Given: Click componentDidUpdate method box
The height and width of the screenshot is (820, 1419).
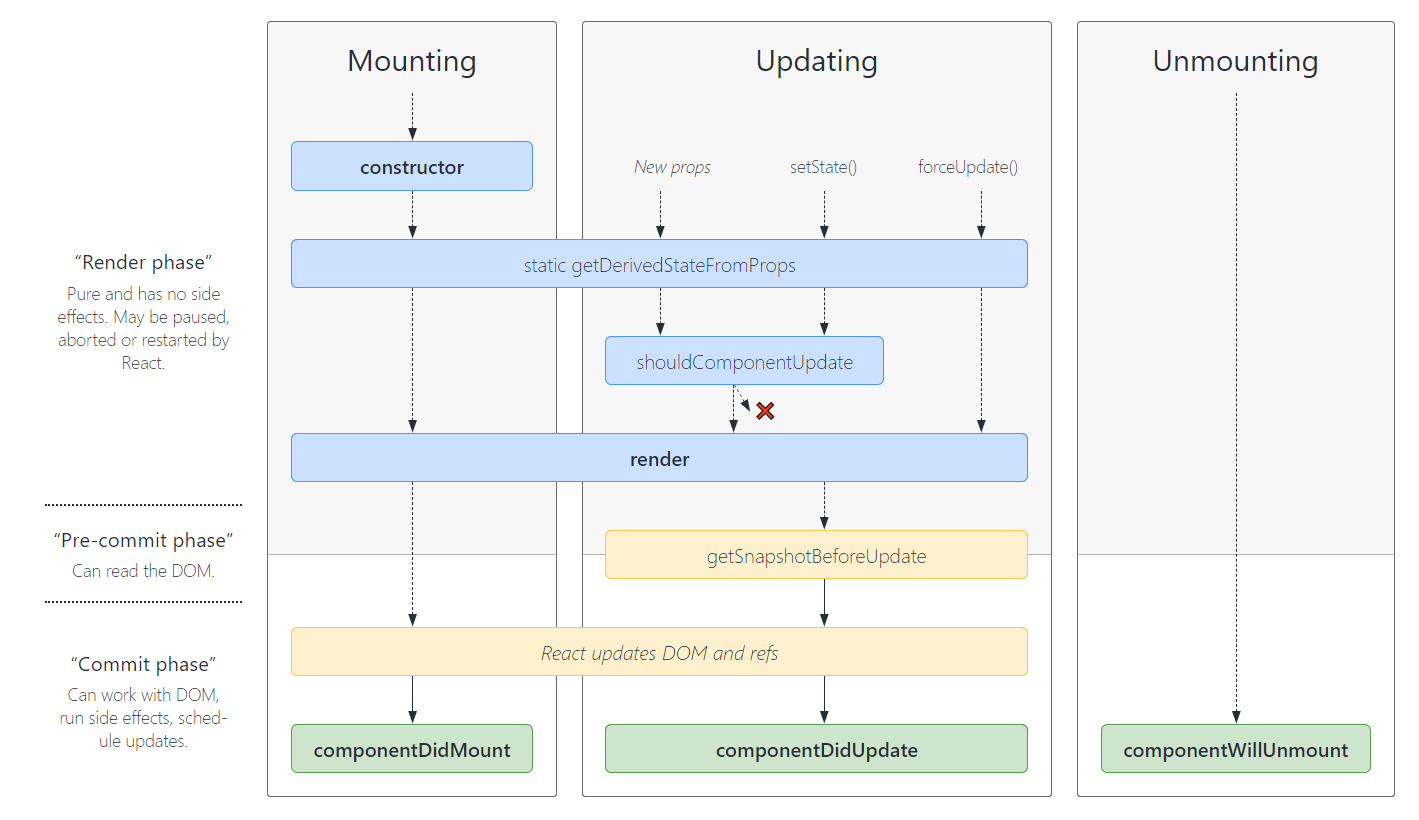Looking at the screenshot, I should tap(816, 749).
